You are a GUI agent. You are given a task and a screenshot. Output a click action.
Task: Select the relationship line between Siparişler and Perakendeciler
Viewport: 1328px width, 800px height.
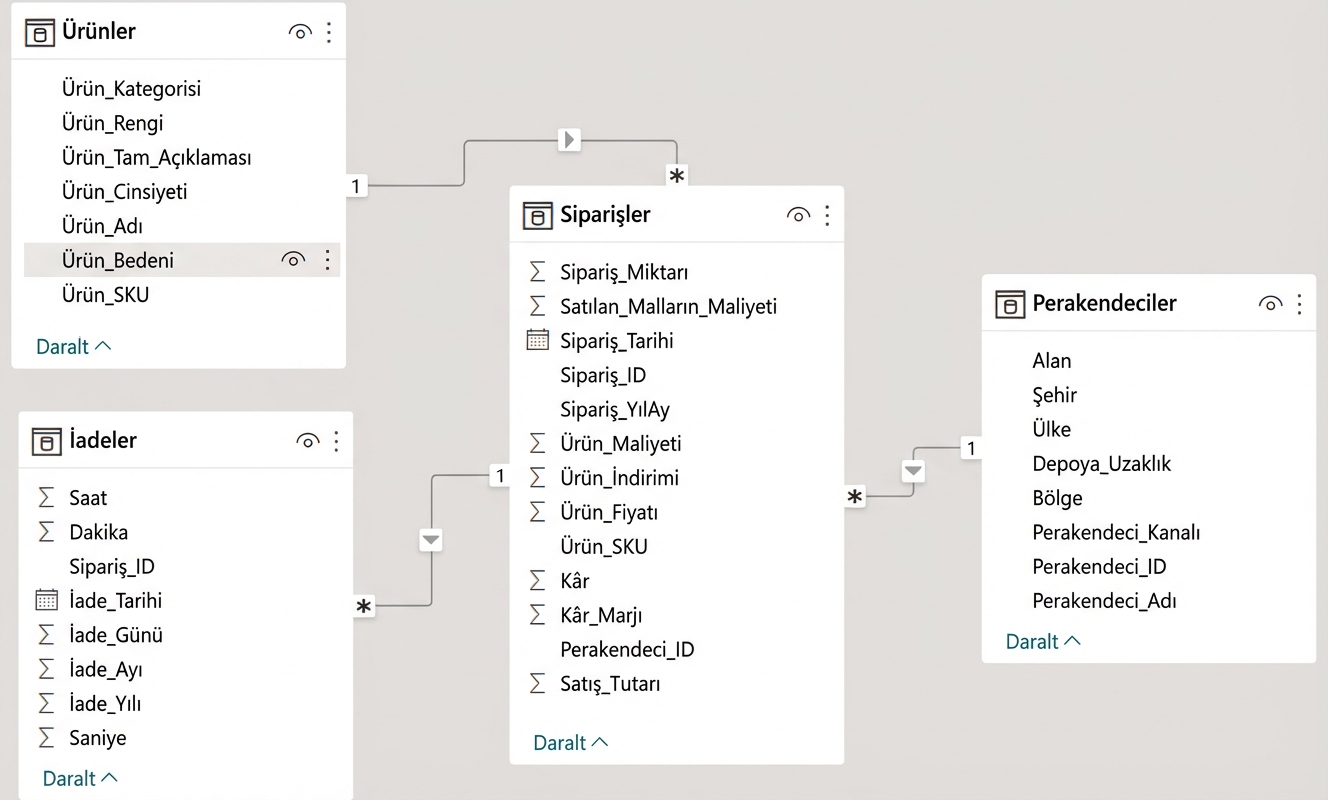913,469
